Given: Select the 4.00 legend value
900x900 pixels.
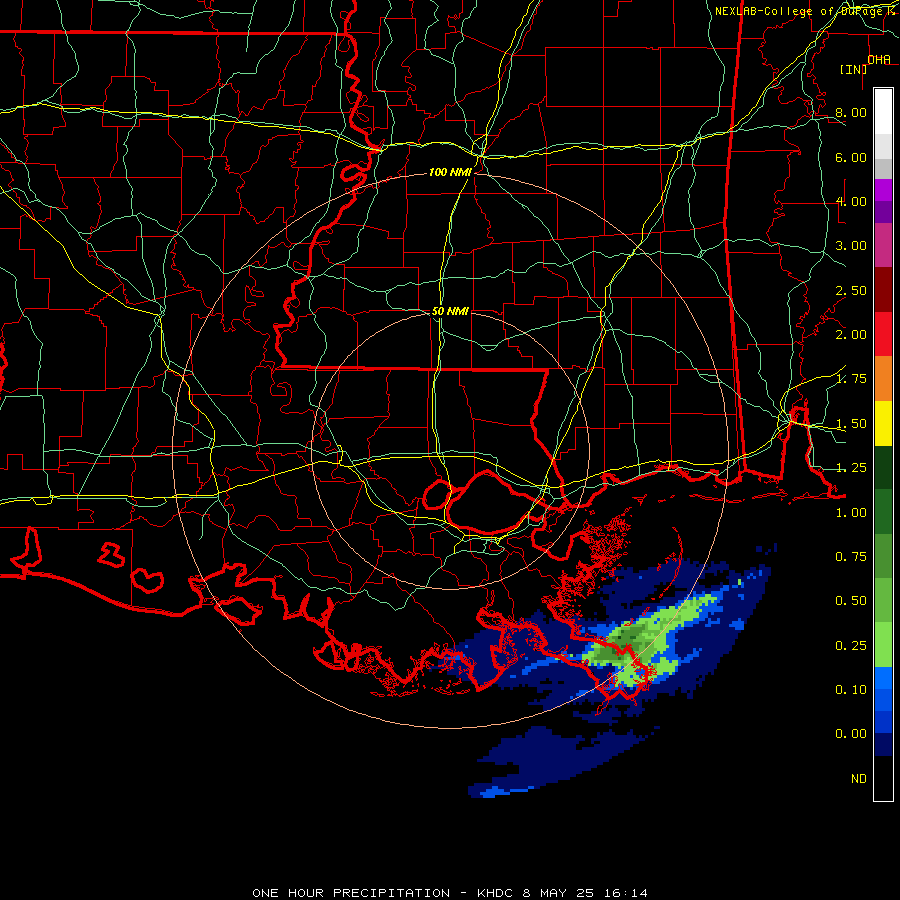Looking at the screenshot, I should coord(851,201).
